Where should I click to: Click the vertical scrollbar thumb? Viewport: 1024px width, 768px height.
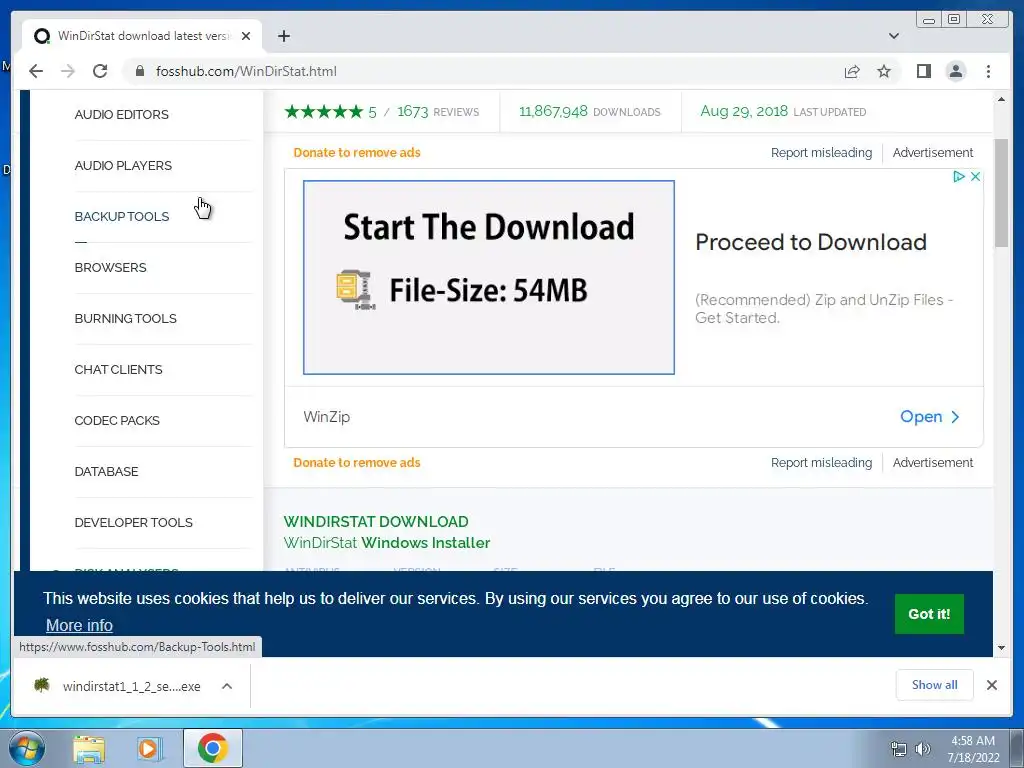[x=1001, y=193]
